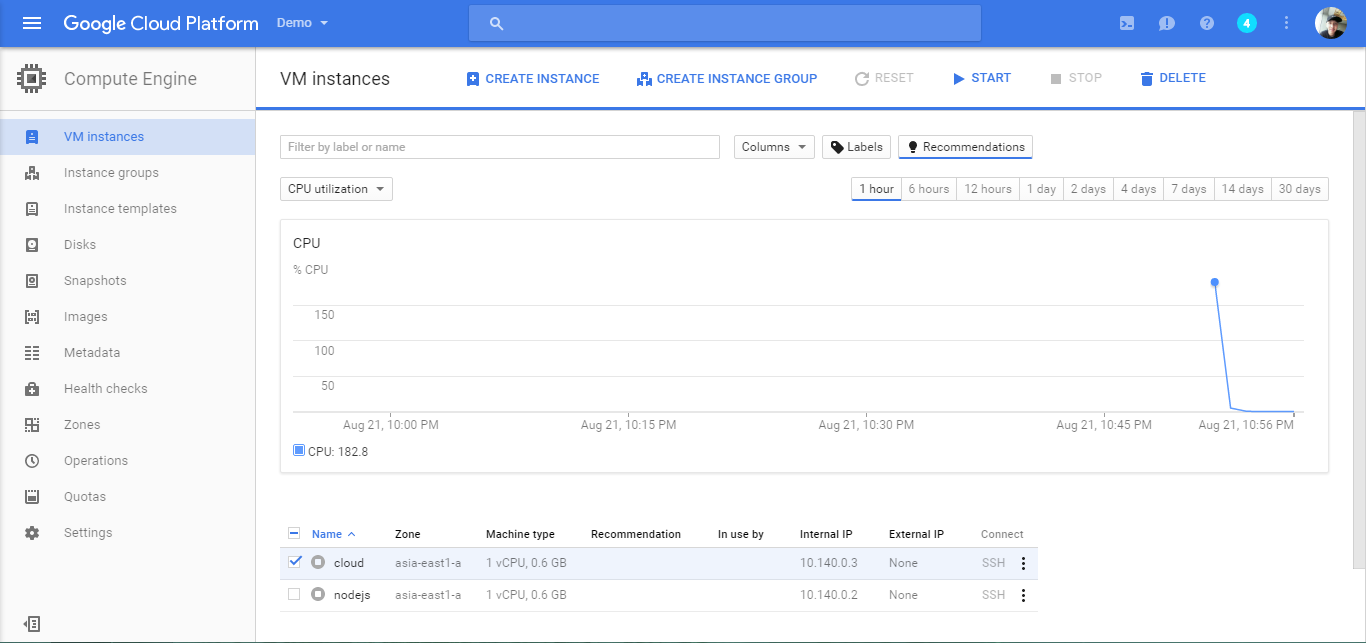
Task: Select the 14 days time range
Action: click(1243, 189)
